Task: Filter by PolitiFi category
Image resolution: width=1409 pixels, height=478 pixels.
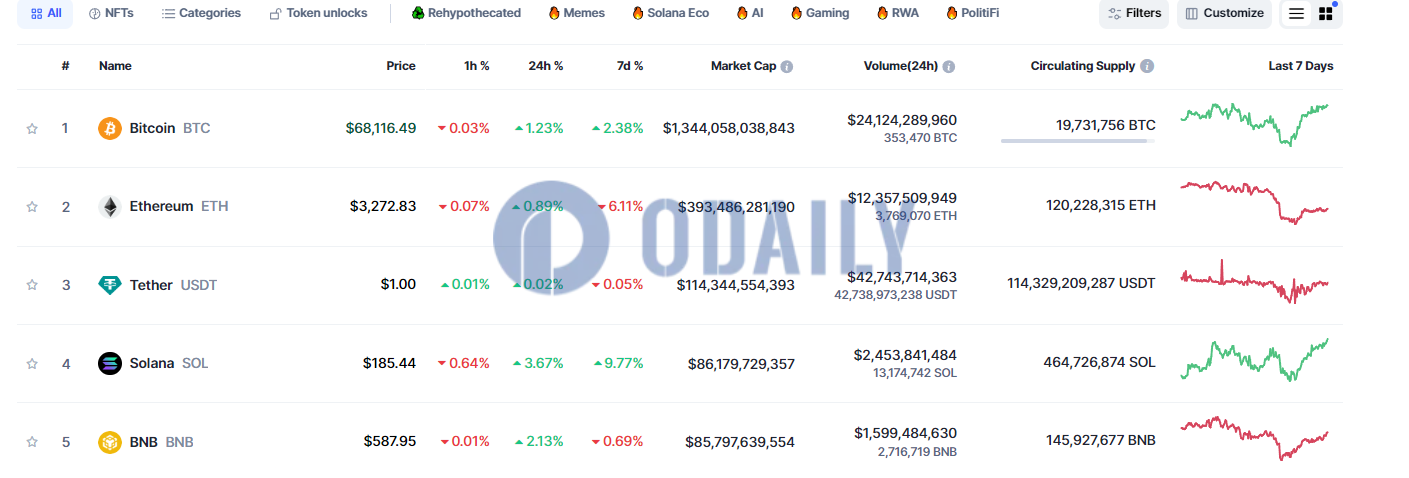Action: click(971, 13)
